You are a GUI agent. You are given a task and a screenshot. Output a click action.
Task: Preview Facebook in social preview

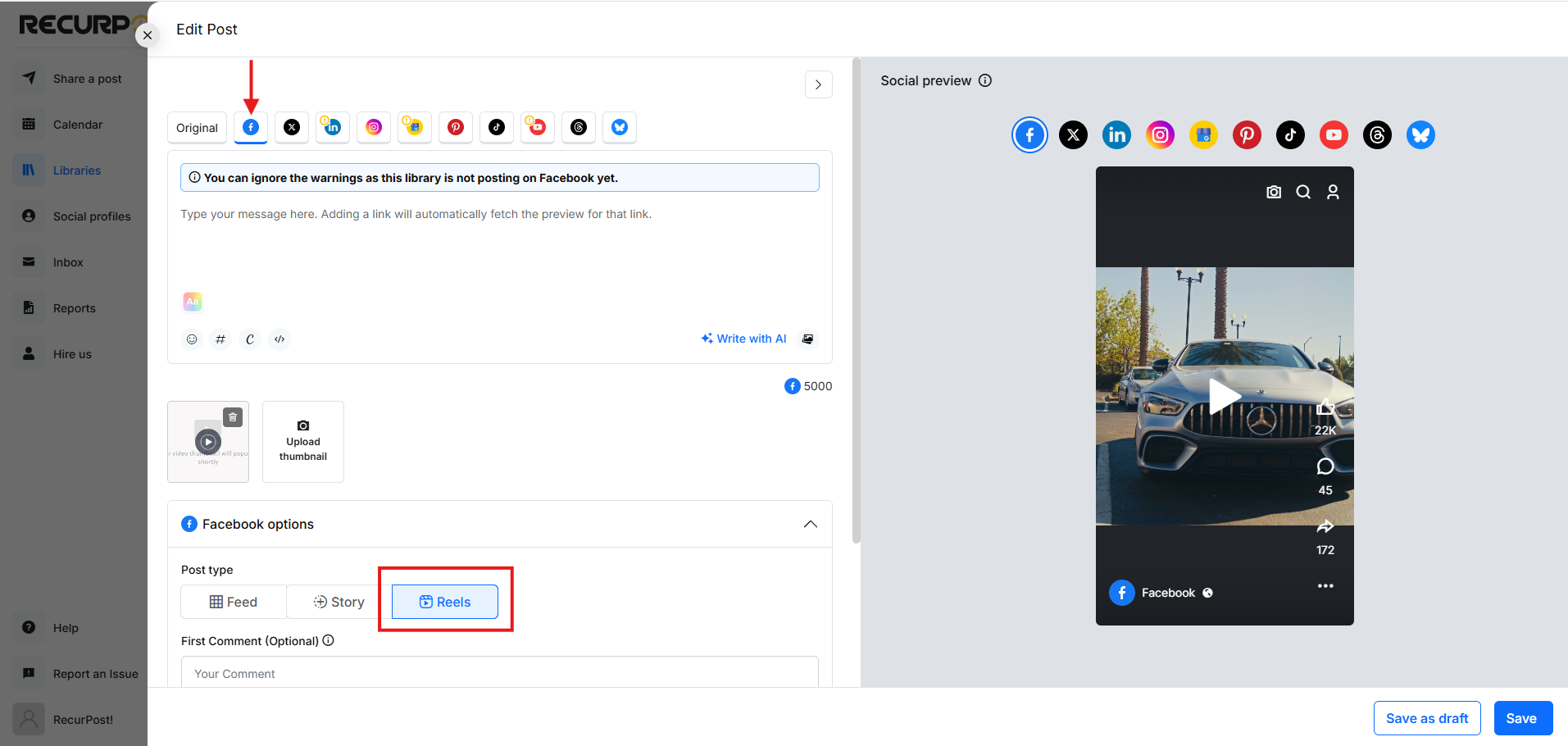pyautogui.click(x=1030, y=134)
